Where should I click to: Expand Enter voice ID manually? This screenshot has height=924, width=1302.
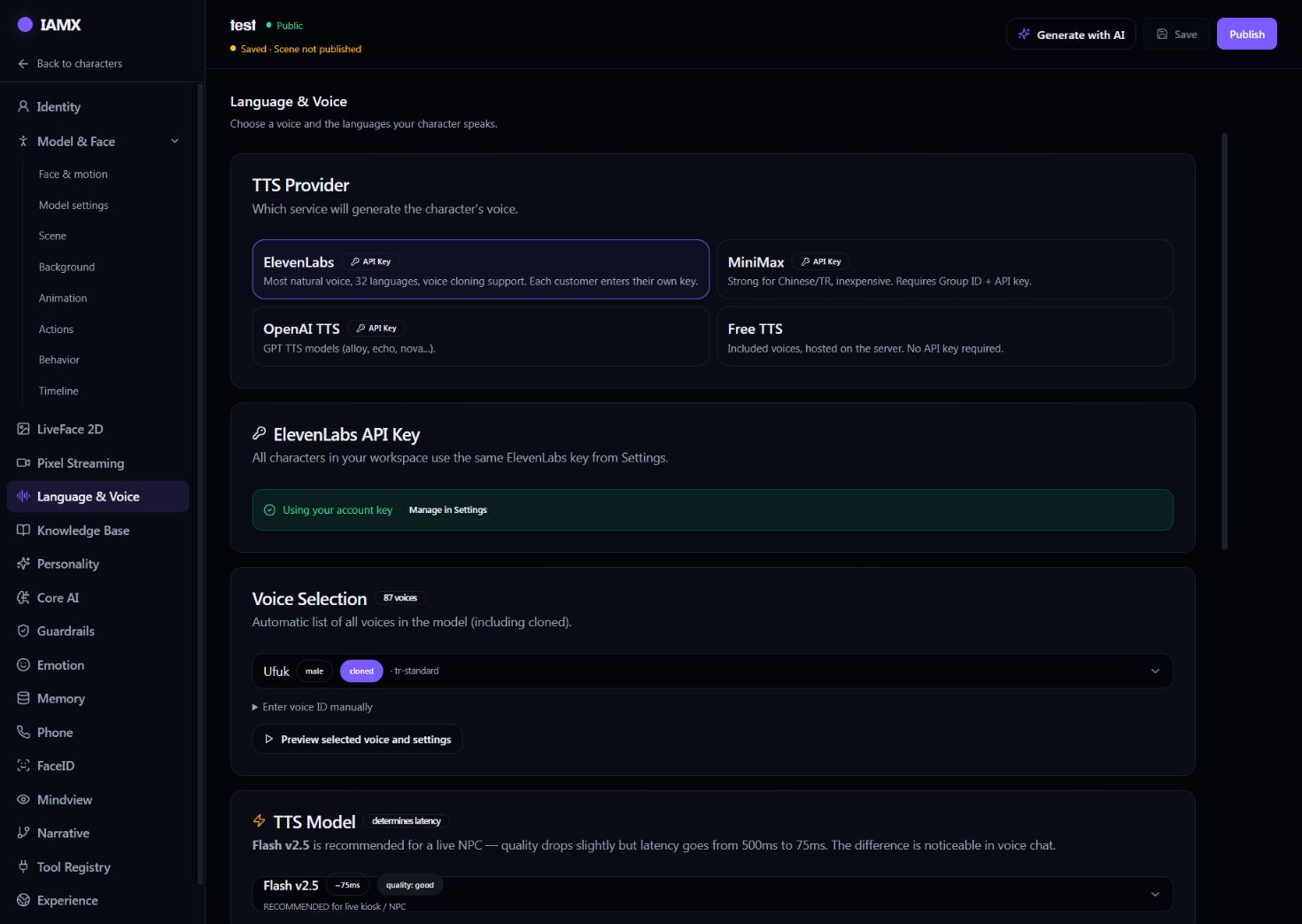click(x=313, y=707)
